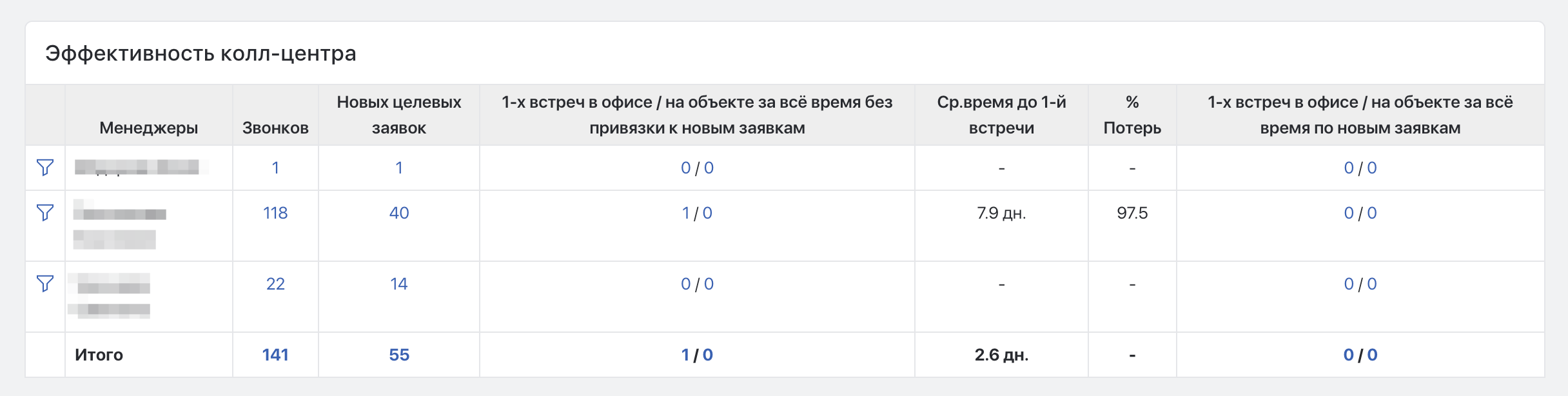Click the Звонков column header
Screen dimensions: 1568x396
point(275,128)
